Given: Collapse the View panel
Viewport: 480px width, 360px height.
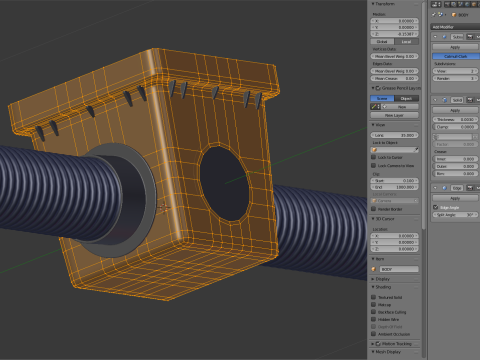Looking at the screenshot, I should point(373,125).
